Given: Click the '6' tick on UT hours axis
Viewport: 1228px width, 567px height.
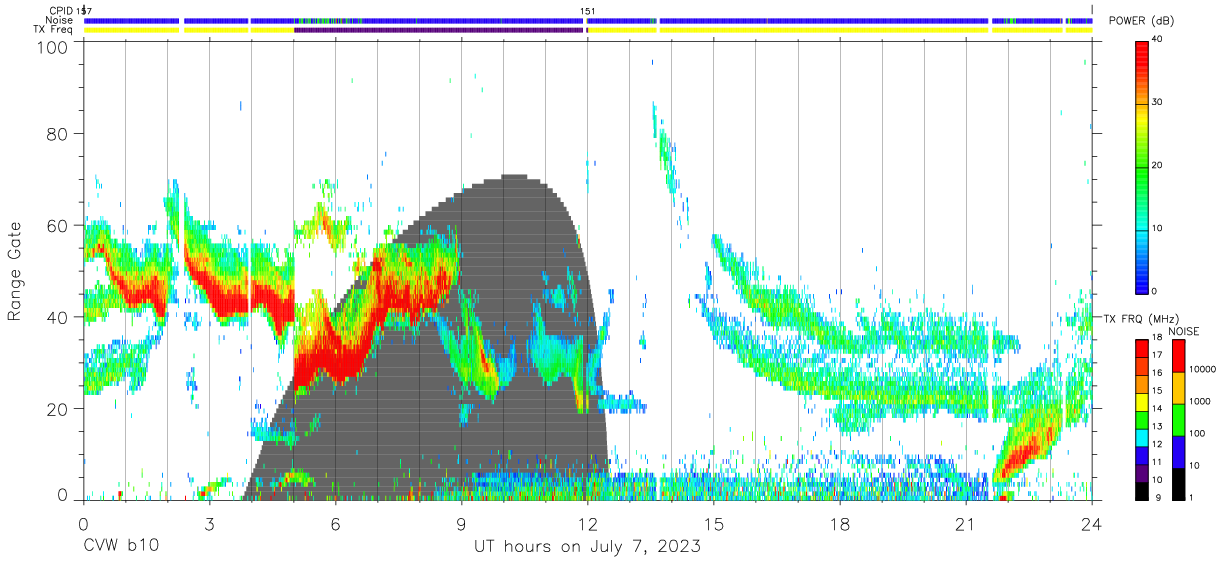Looking at the screenshot, I should [335, 523].
